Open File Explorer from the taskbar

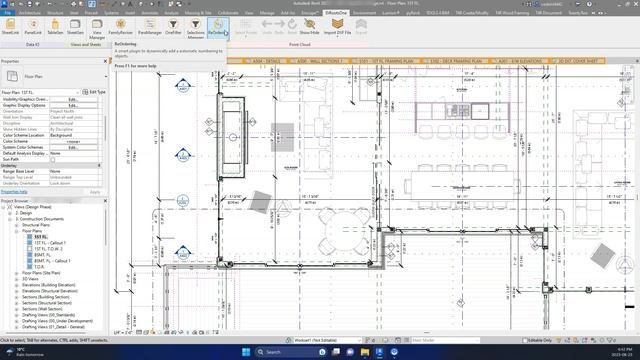click(365, 352)
